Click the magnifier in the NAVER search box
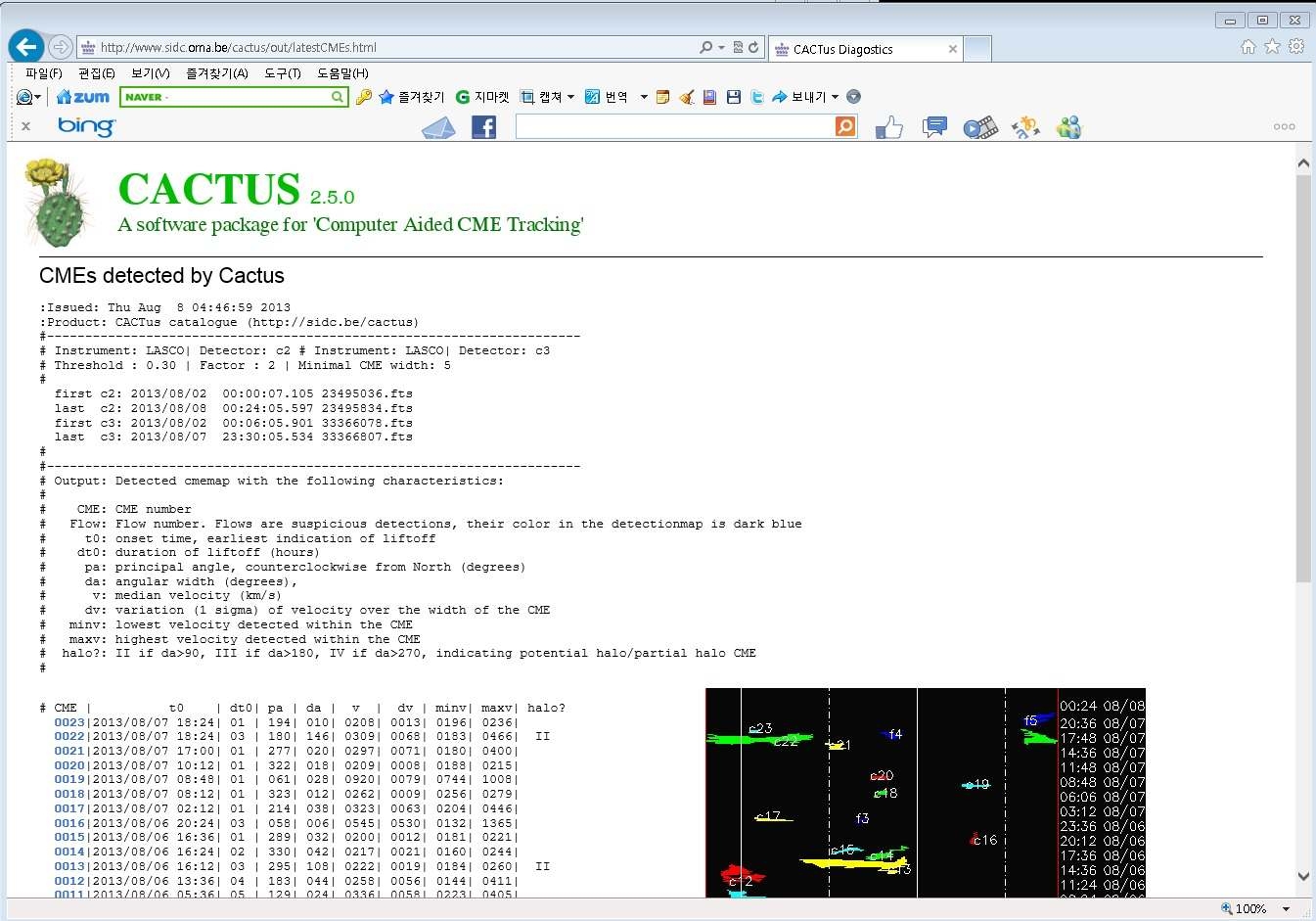1316x921 pixels. pyautogui.click(x=338, y=97)
